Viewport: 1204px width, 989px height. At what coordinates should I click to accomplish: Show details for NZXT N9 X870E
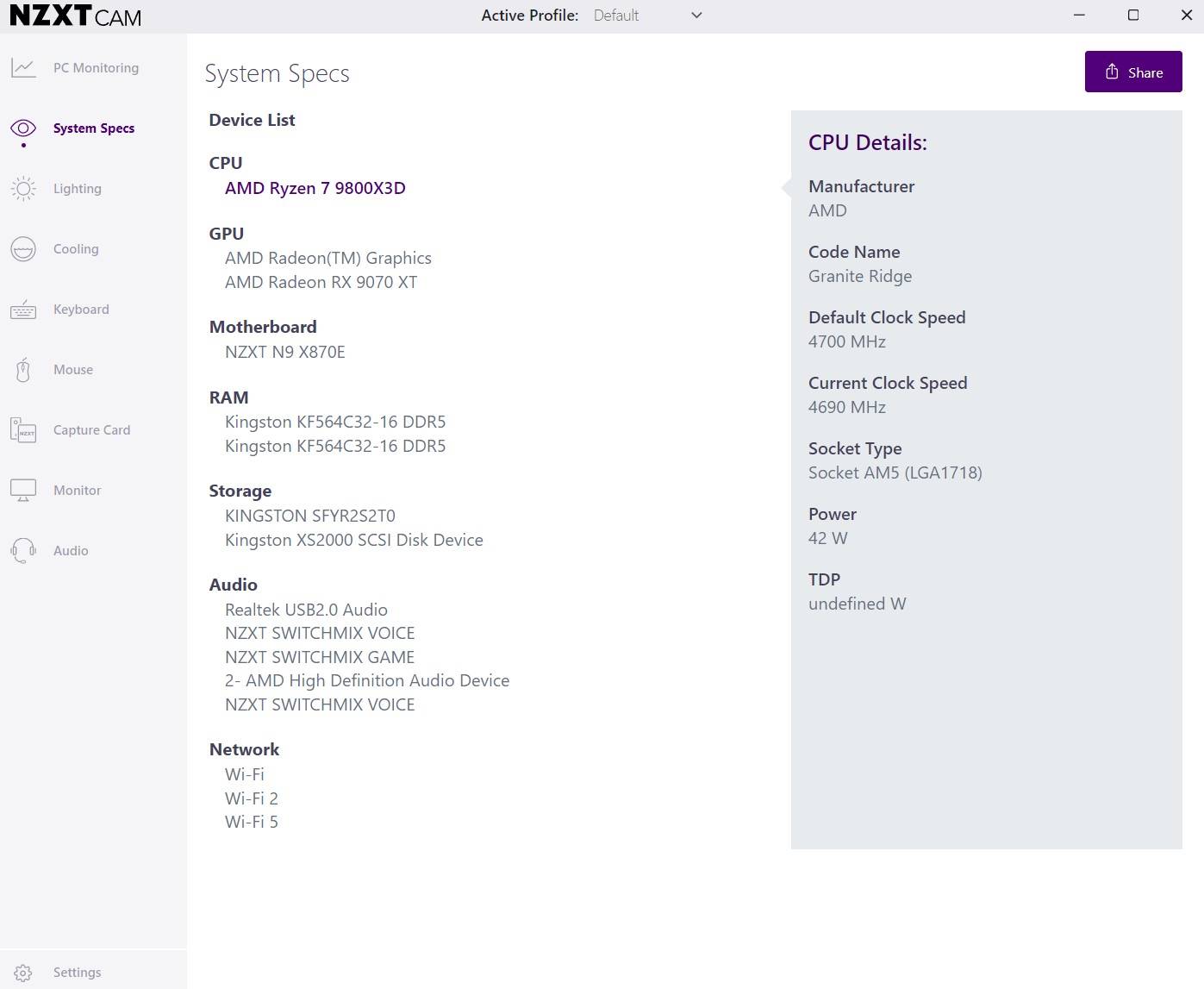(284, 352)
